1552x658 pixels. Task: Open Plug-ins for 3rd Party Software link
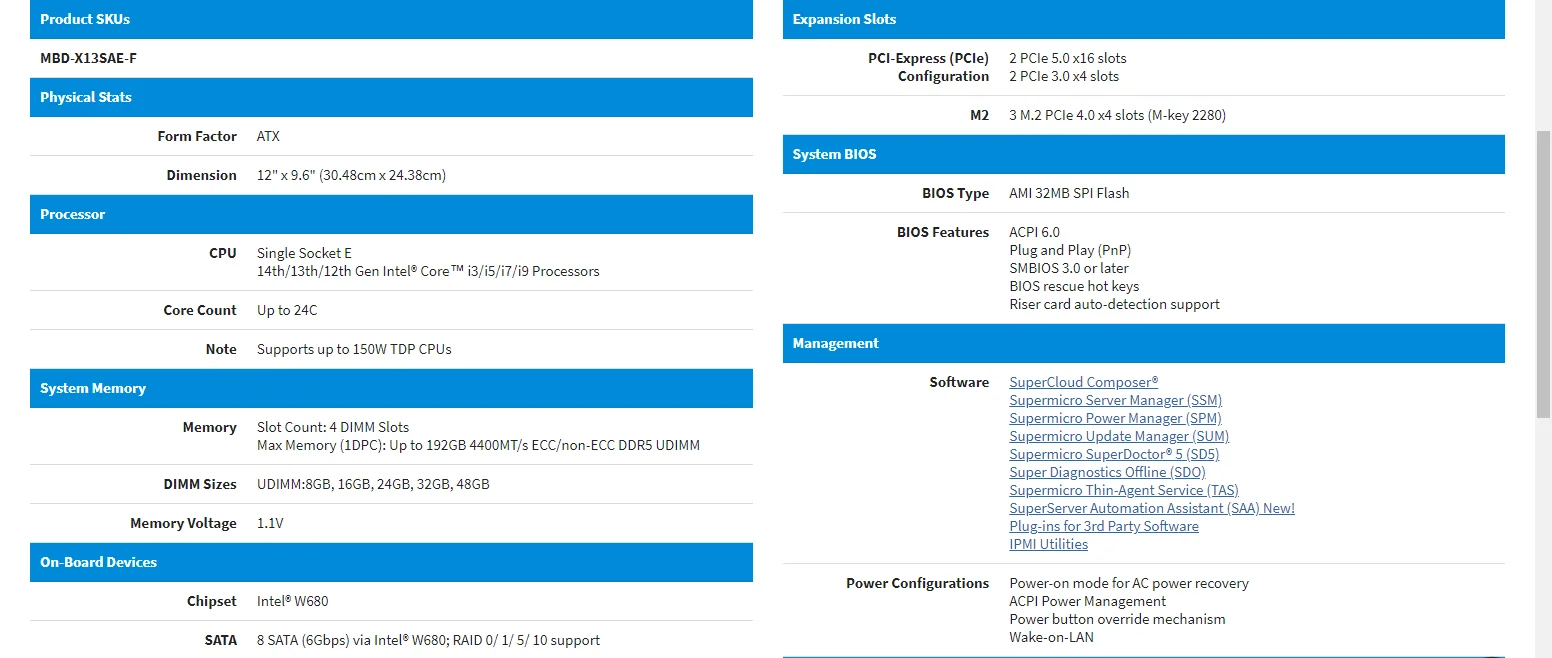[x=1104, y=526]
